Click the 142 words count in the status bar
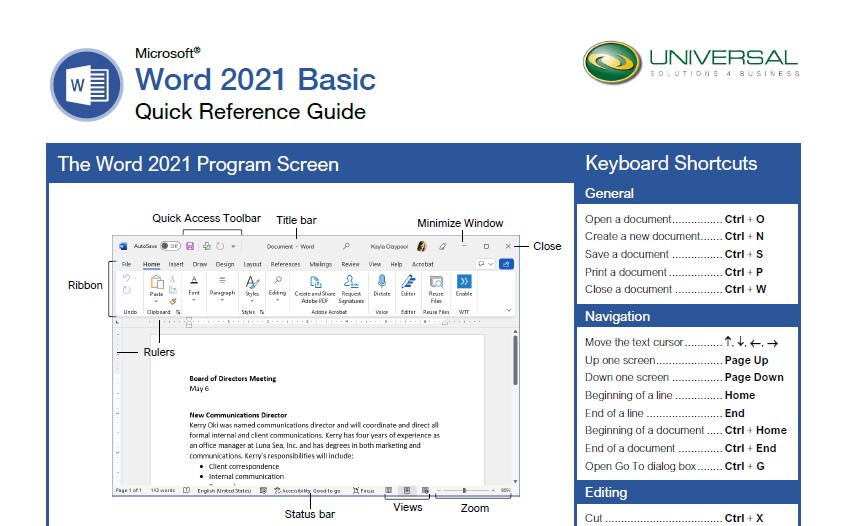Image resolution: width=847 pixels, height=526 pixels. point(163,490)
